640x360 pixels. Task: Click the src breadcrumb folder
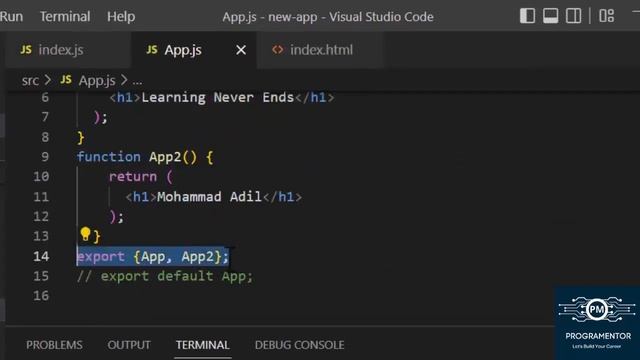click(x=30, y=80)
